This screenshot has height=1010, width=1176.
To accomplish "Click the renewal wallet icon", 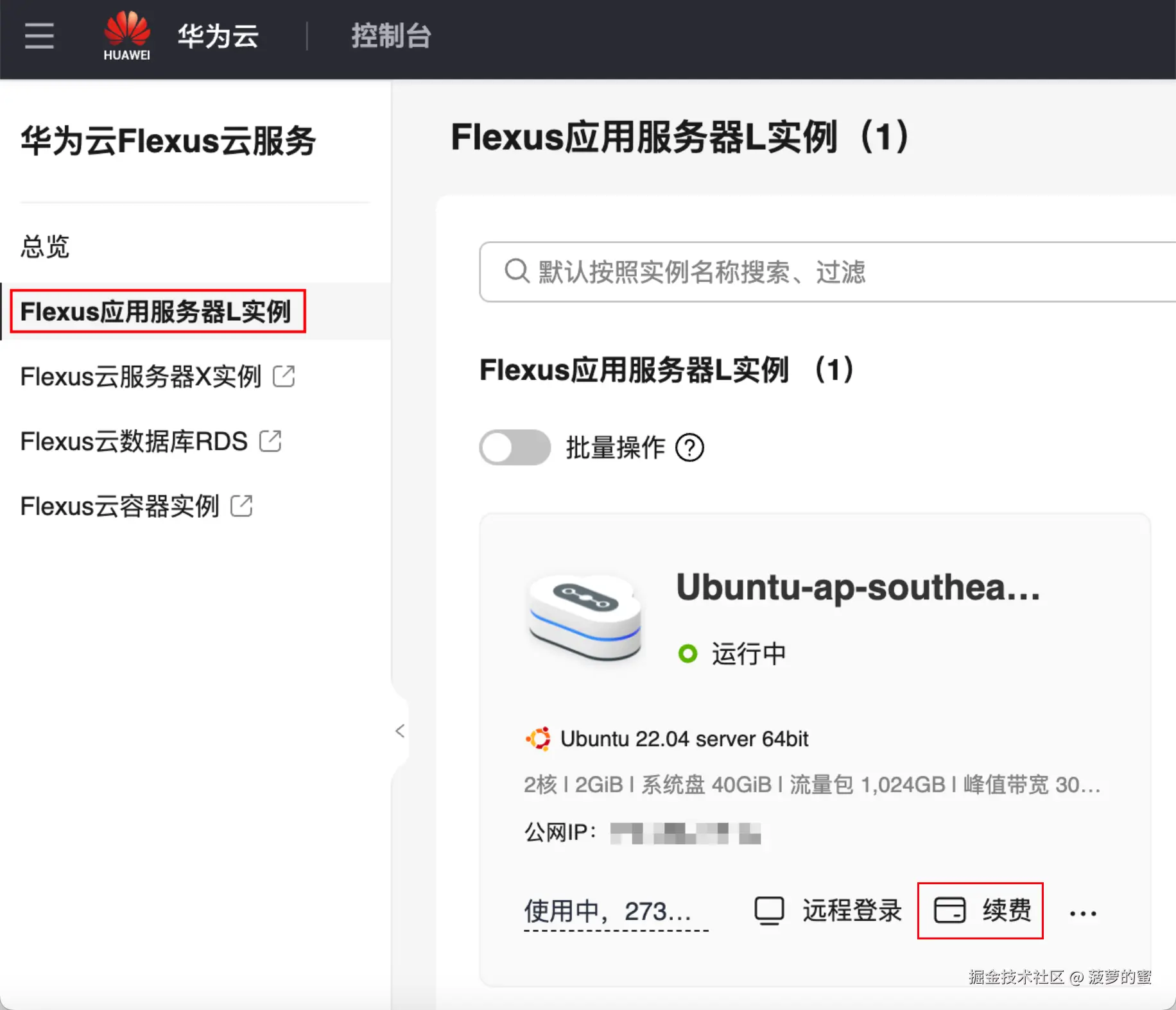I will (949, 911).
